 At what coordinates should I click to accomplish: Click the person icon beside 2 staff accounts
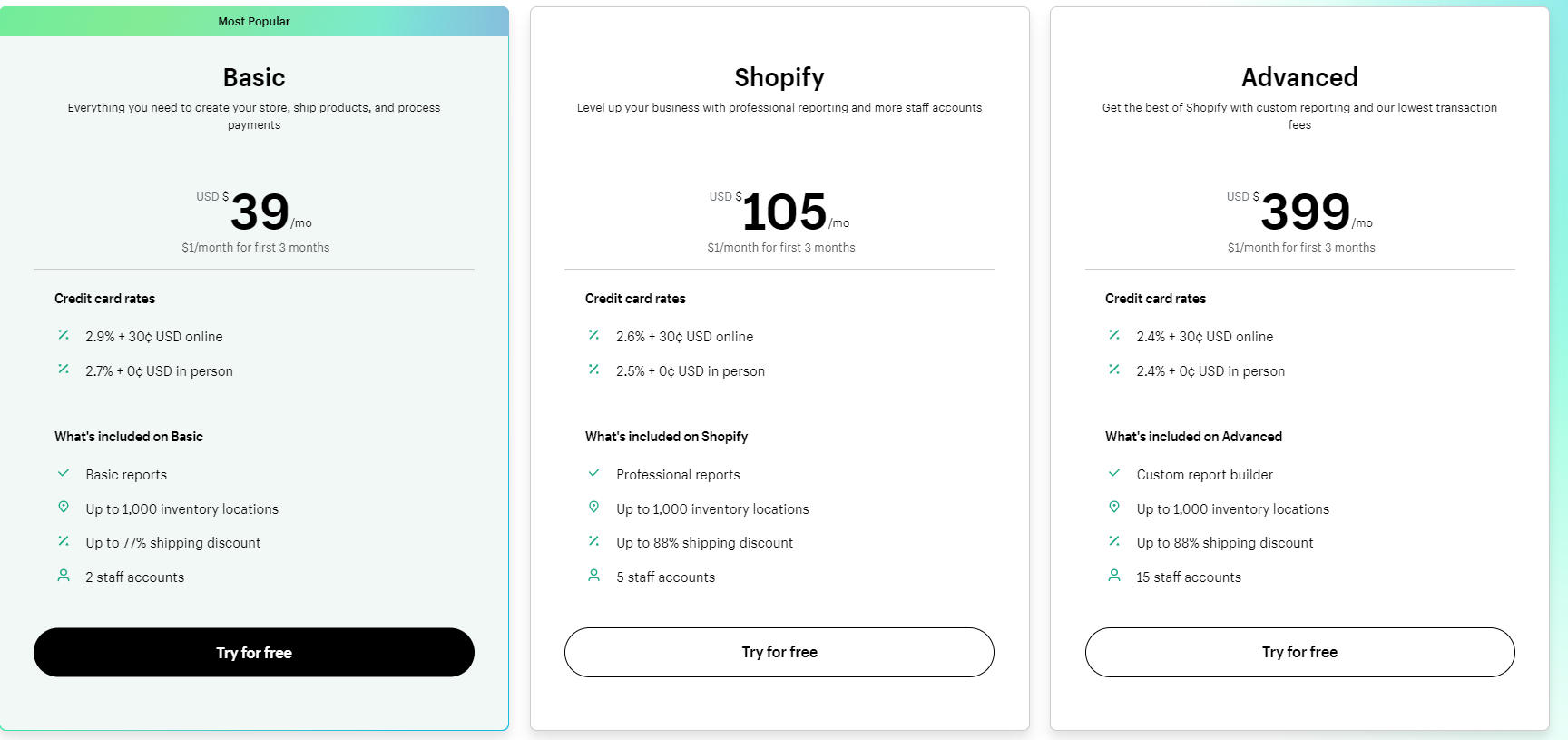click(64, 576)
